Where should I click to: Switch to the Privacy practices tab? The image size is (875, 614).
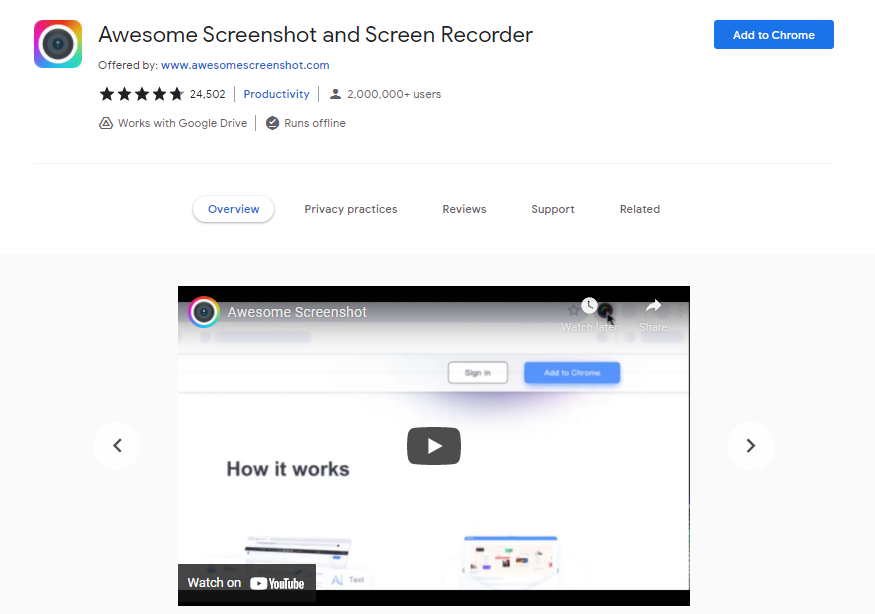coord(351,209)
